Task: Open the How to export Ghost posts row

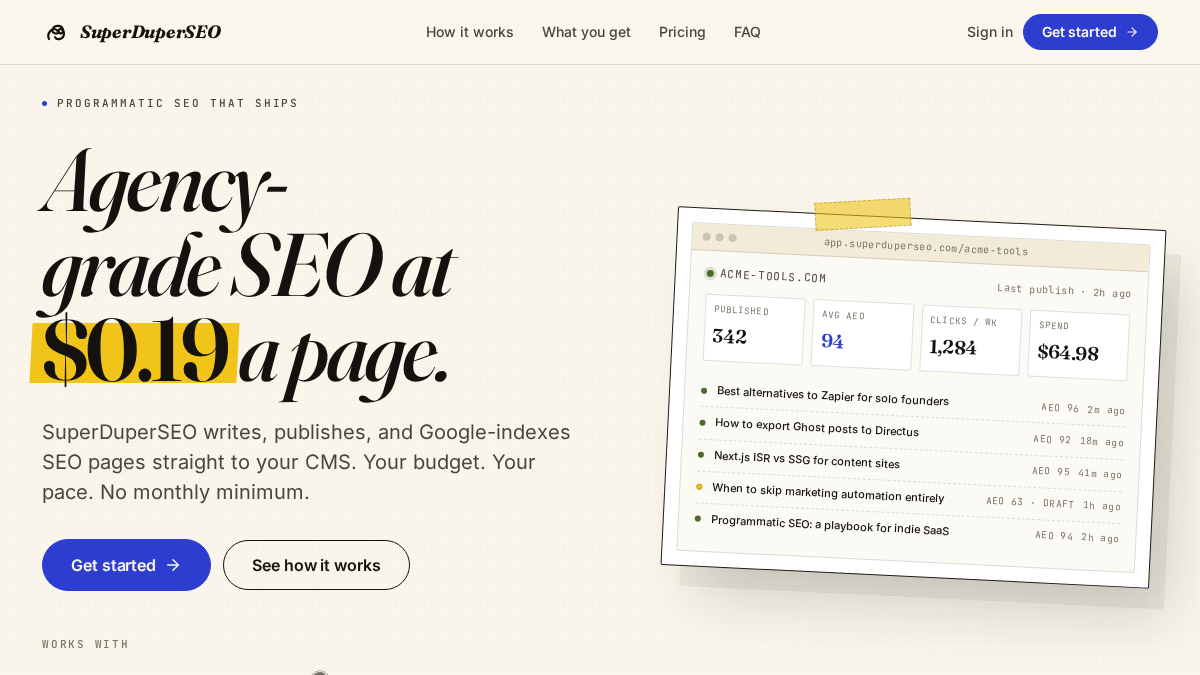Action: click(911, 432)
